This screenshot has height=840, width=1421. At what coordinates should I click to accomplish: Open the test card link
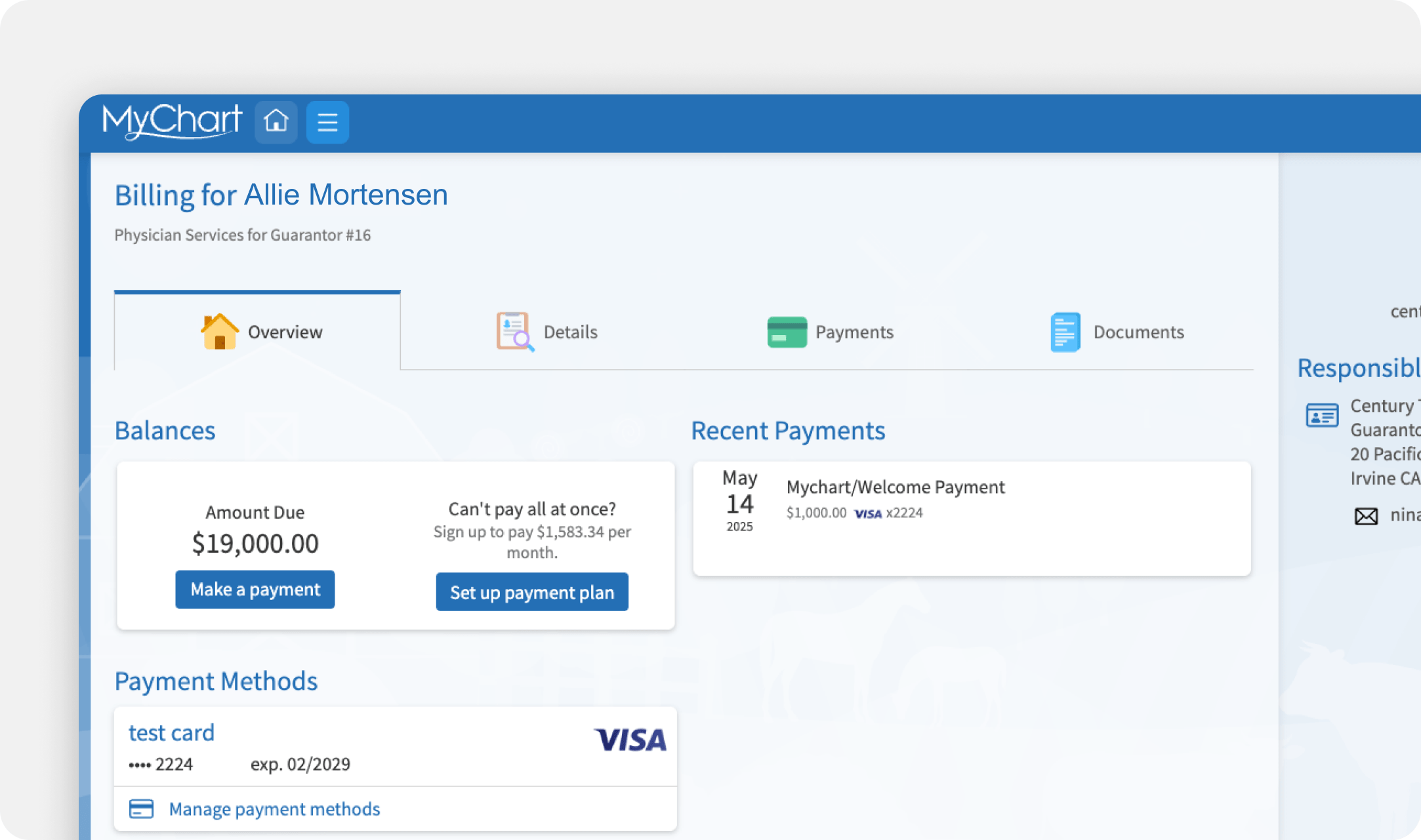tap(171, 732)
